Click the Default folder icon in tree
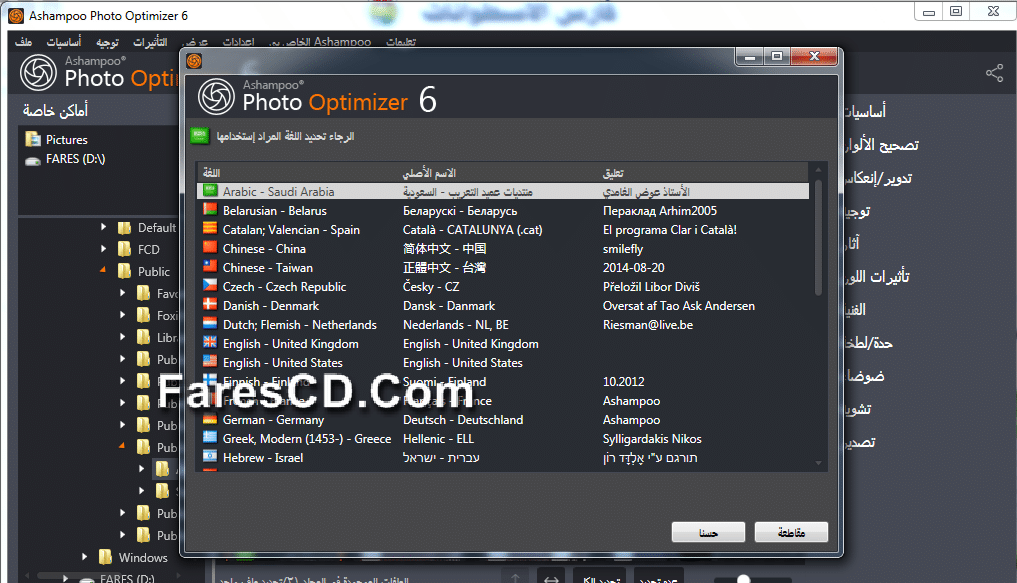 [125, 228]
